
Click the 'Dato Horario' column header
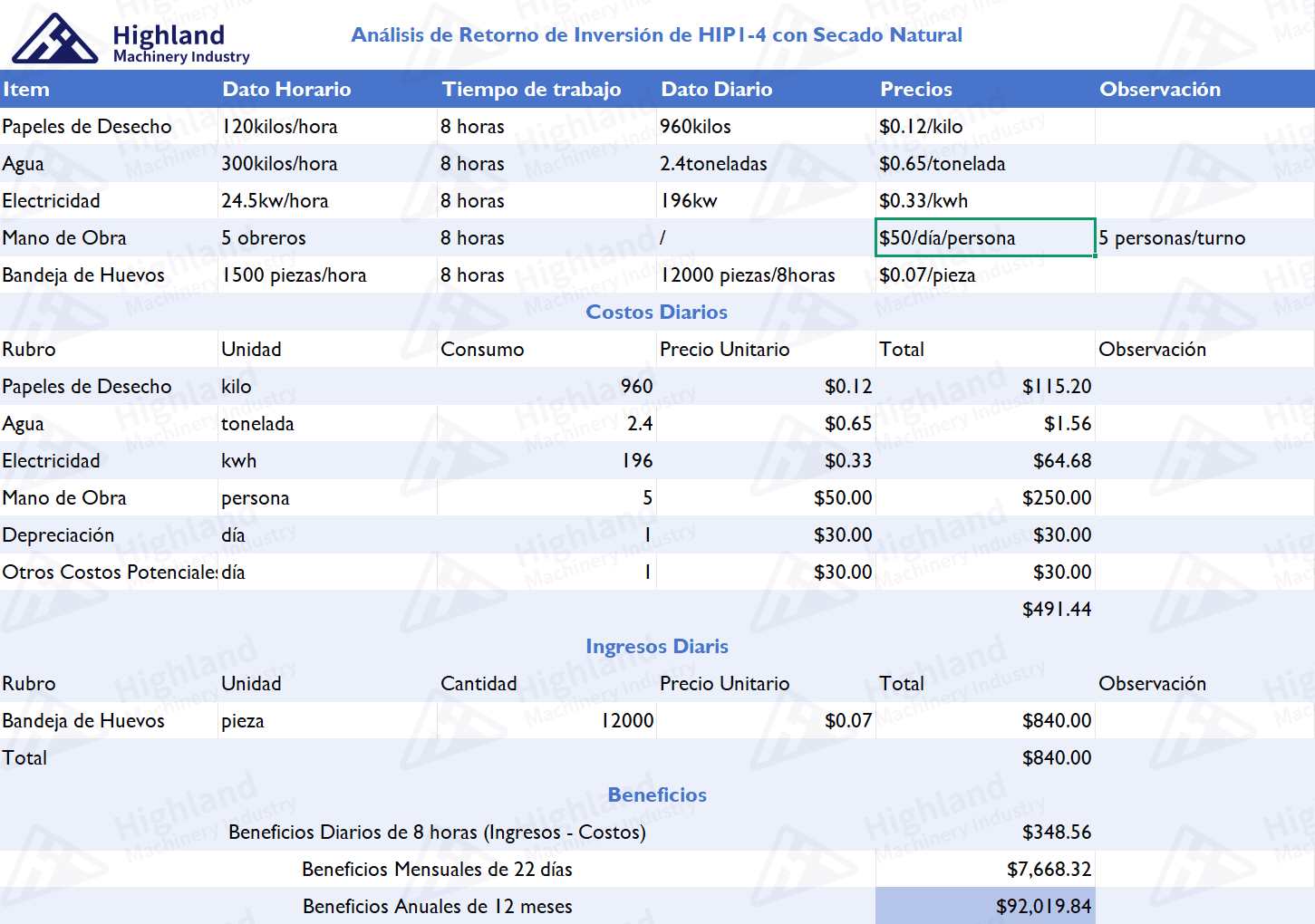pos(286,90)
